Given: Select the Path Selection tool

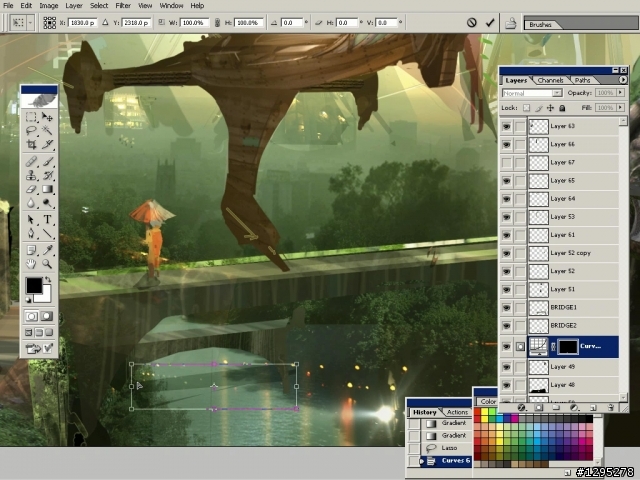Looking at the screenshot, I should click(x=31, y=220).
